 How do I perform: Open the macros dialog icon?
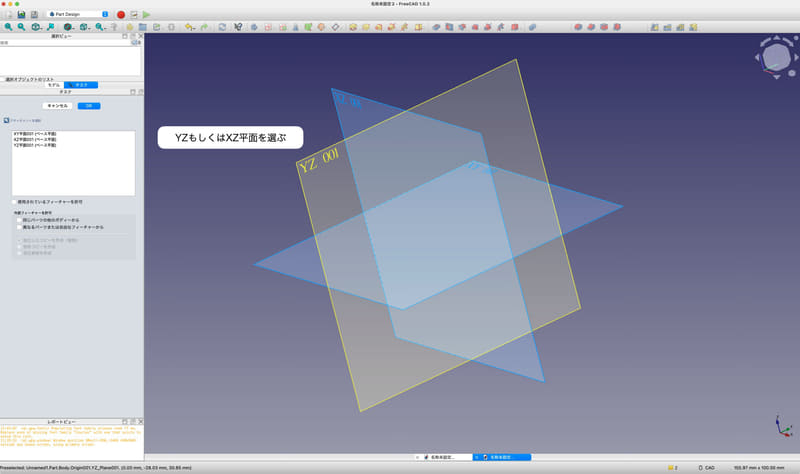tap(134, 15)
